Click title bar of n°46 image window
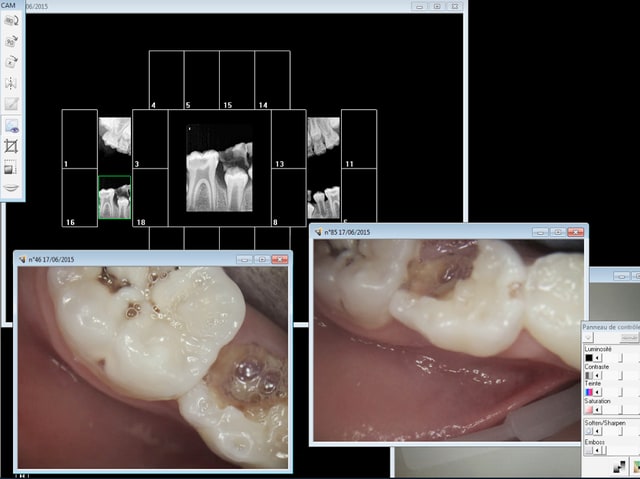Viewport: 640px width, 479px height. [x=130, y=259]
